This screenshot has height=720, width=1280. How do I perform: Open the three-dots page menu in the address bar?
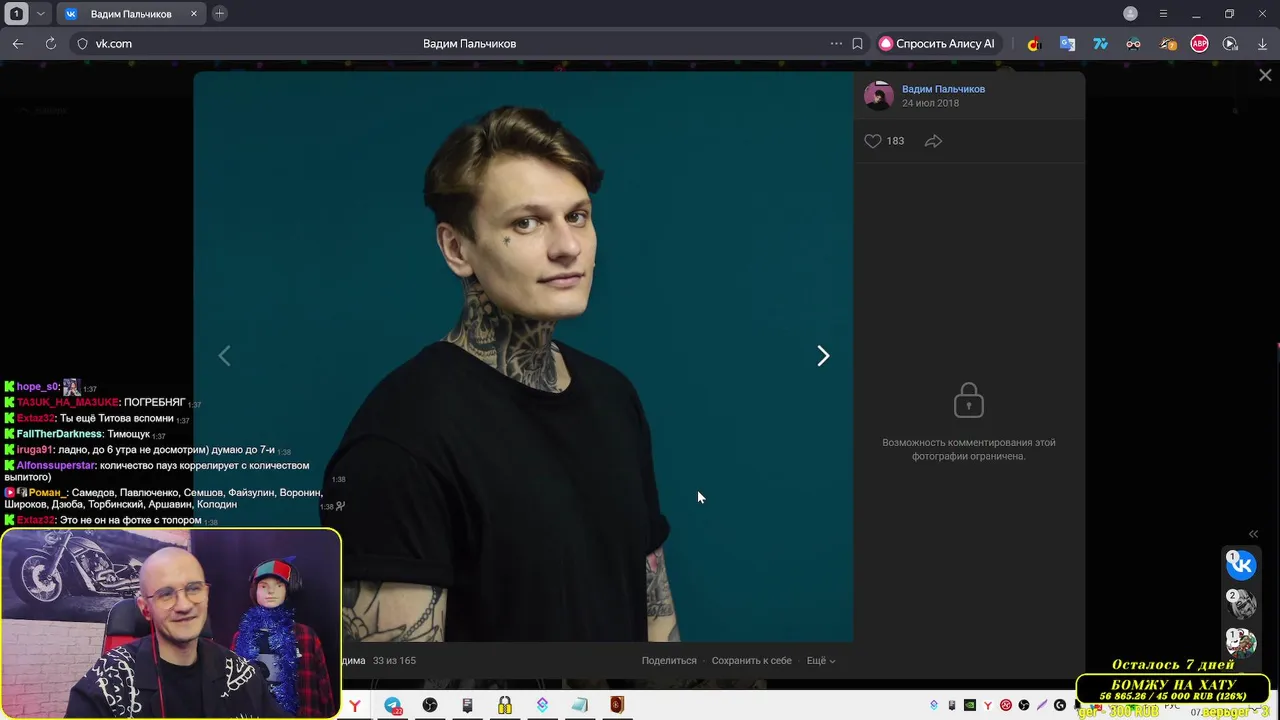tap(836, 44)
